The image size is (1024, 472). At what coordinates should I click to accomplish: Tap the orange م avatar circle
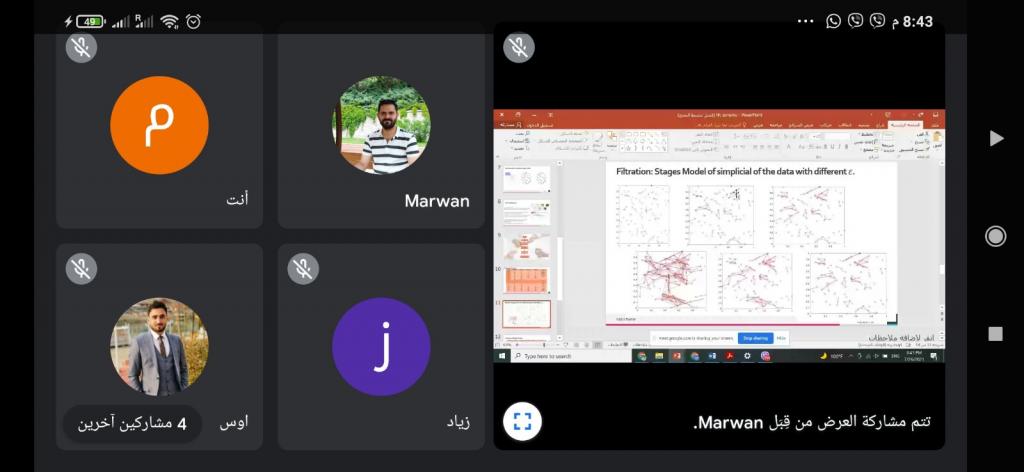click(159, 125)
